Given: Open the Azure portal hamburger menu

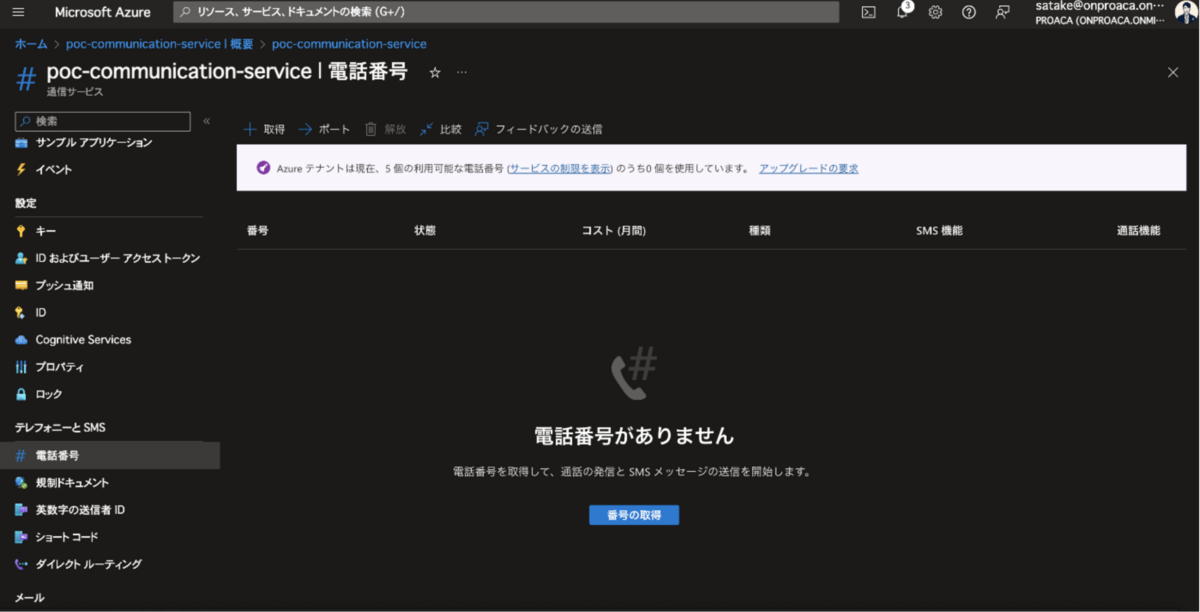Looking at the screenshot, I should click(x=20, y=12).
